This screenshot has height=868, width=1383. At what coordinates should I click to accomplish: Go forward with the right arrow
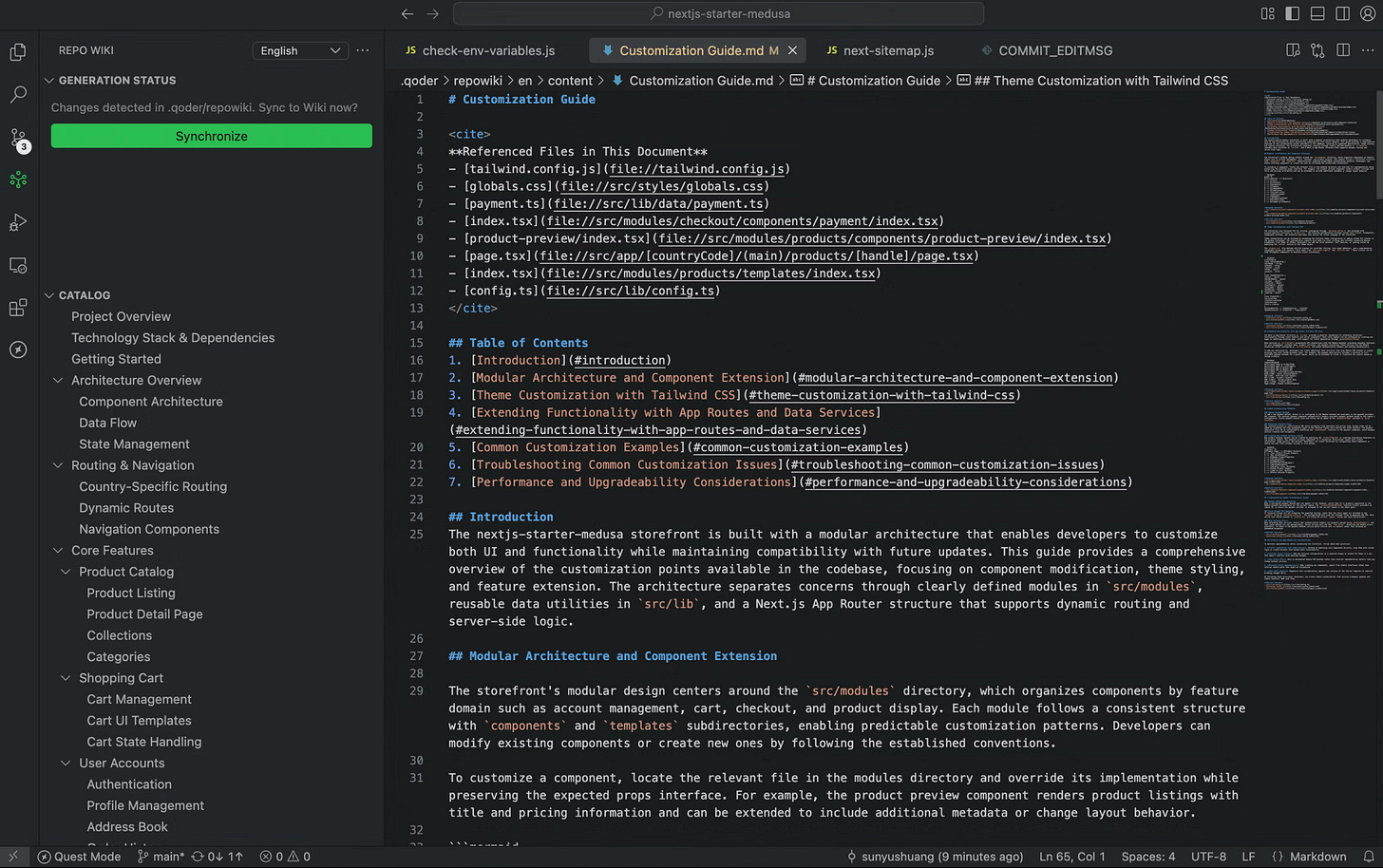coord(433,13)
